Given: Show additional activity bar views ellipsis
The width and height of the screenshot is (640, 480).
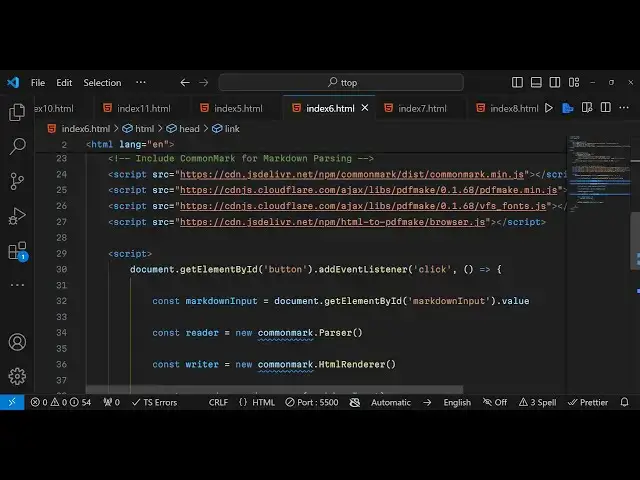Looking at the screenshot, I should pyautogui.click(x=17, y=285).
